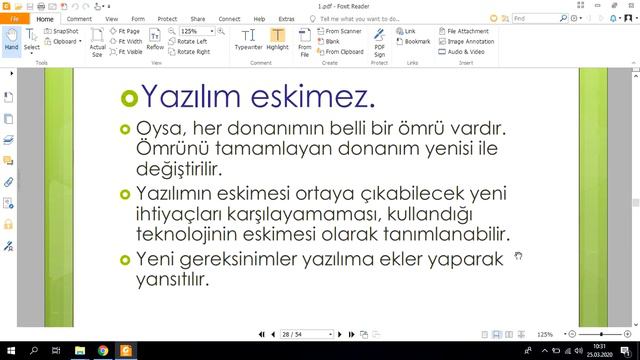
Task: Open the Bookmarks side panel
Action: (8, 97)
